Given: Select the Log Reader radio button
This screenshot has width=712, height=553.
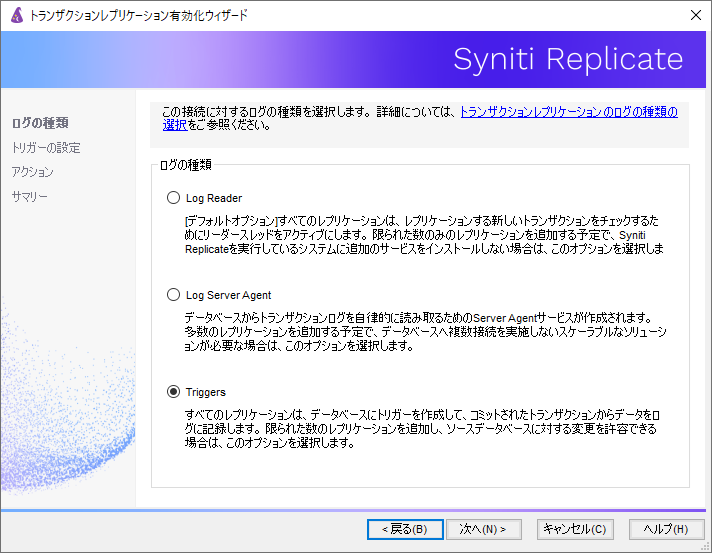Looking at the screenshot, I should coord(173,198).
